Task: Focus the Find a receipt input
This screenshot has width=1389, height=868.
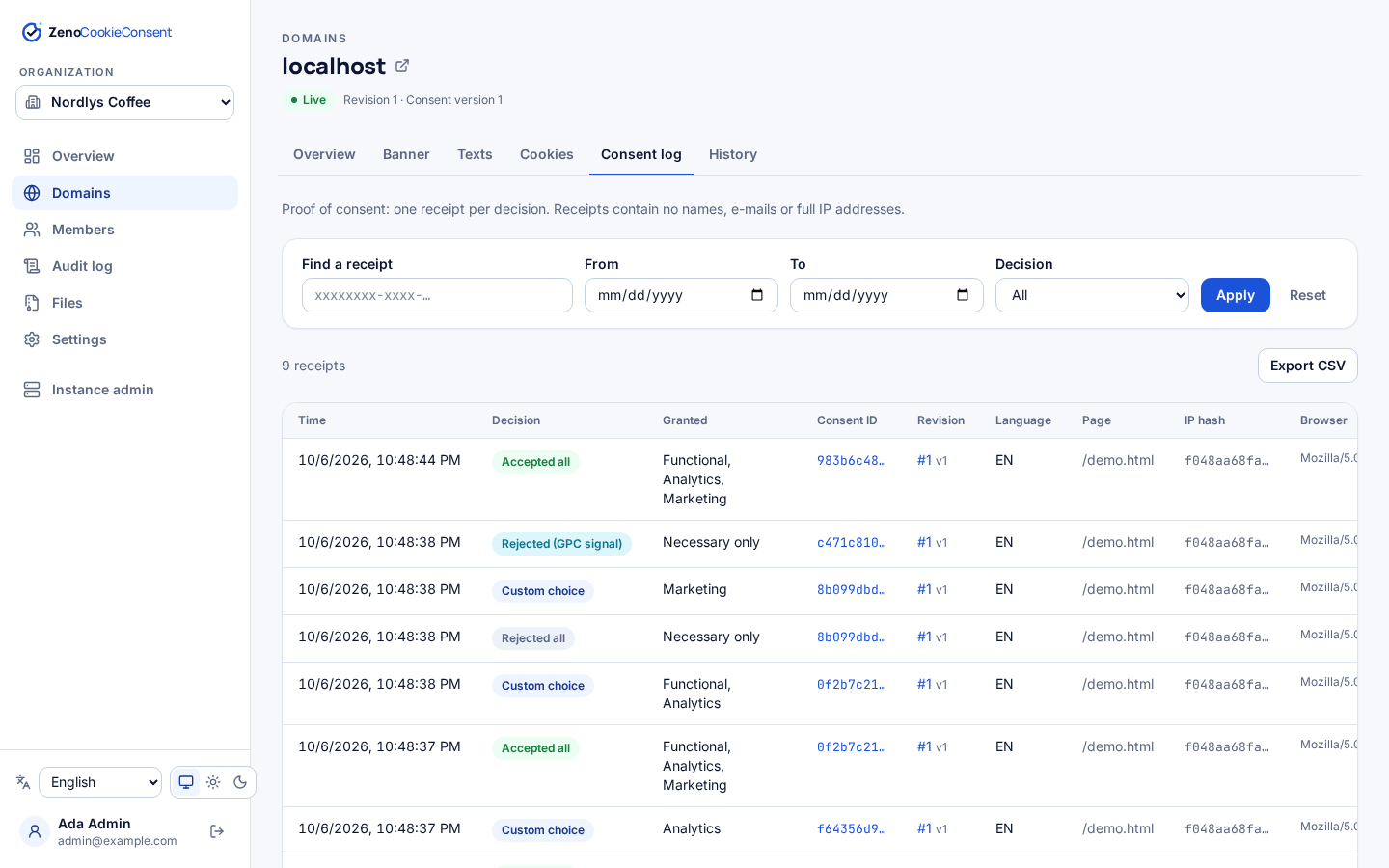Action: (x=437, y=295)
